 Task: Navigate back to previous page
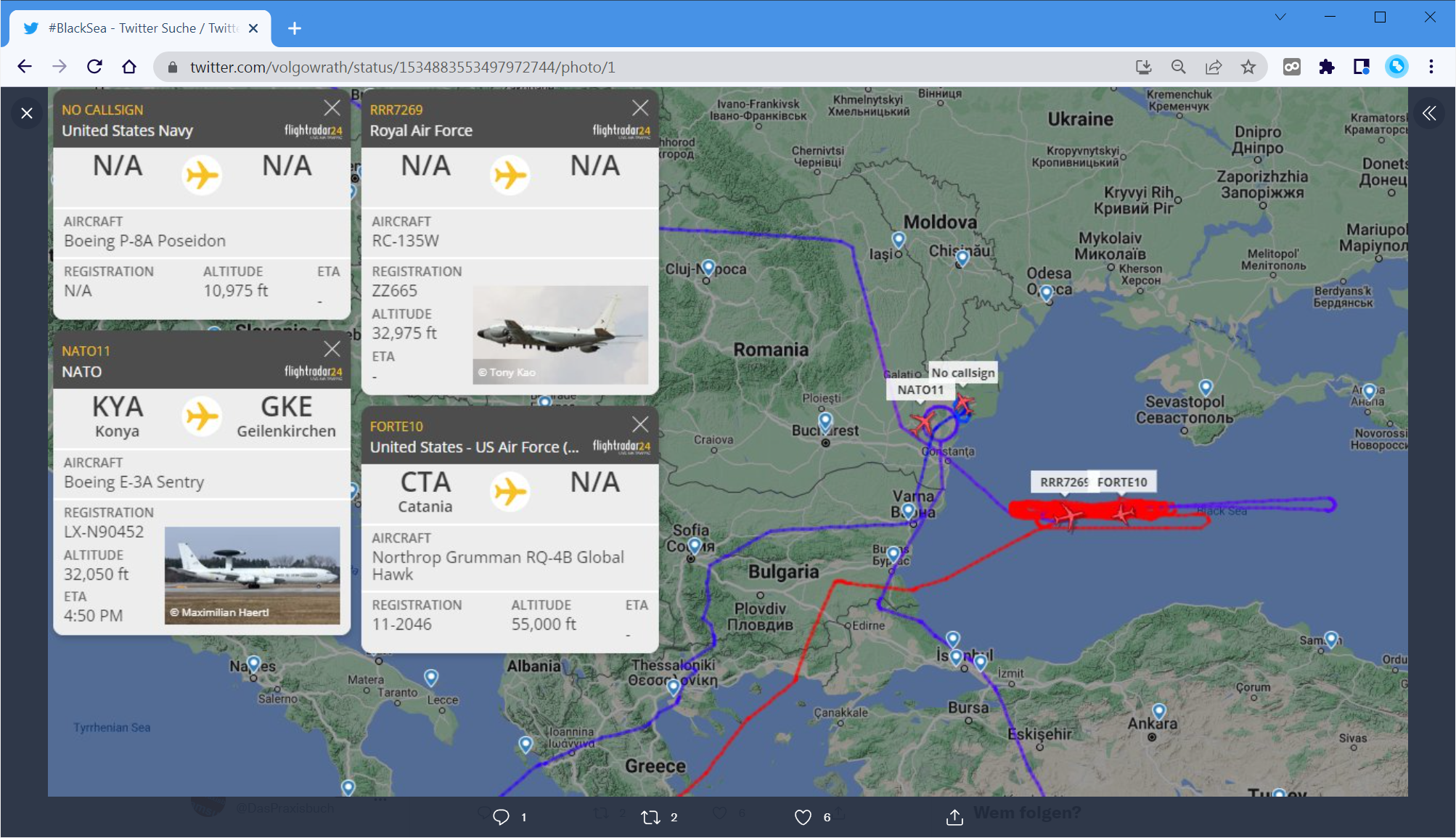[x=25, y=67]
